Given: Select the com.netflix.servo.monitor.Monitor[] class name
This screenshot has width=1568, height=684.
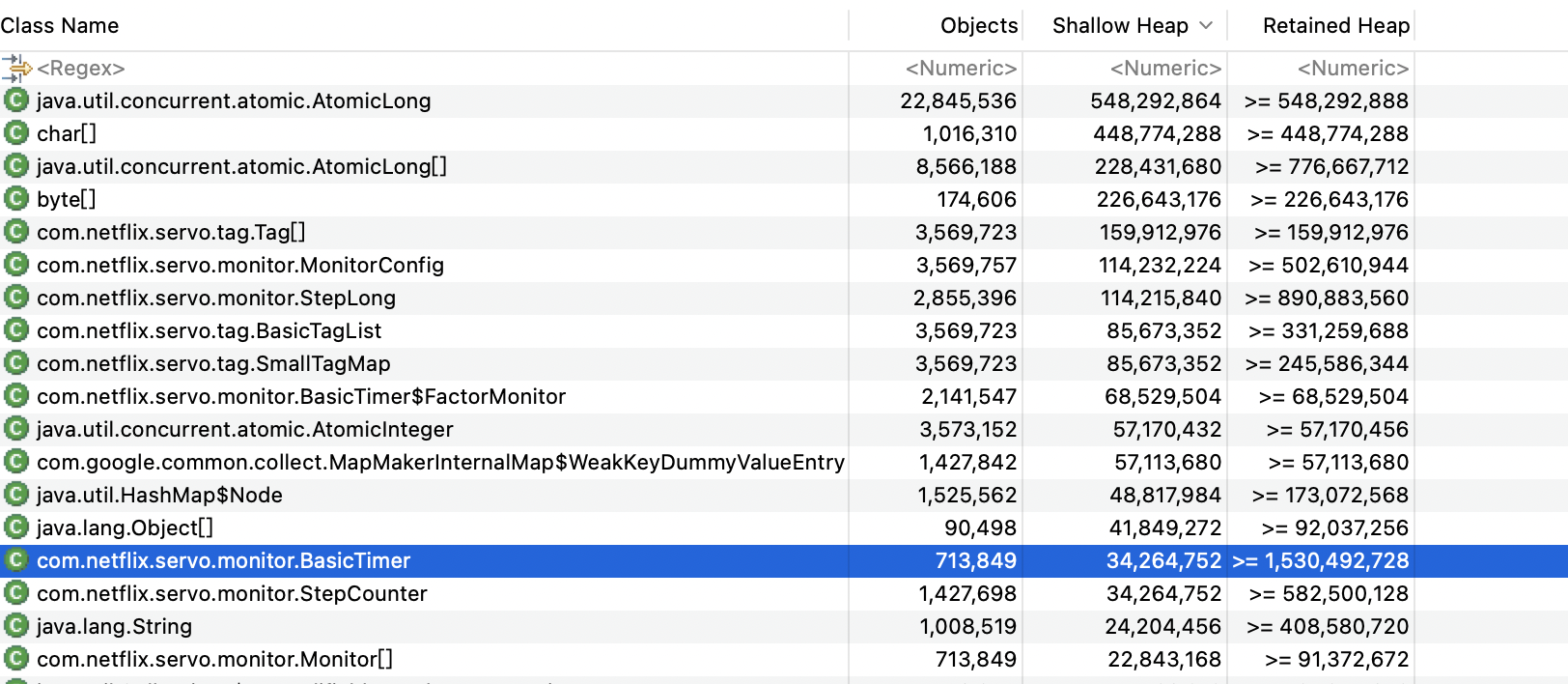Looking at the screenshot, I should pyautogui.click(x=215, y=659).
